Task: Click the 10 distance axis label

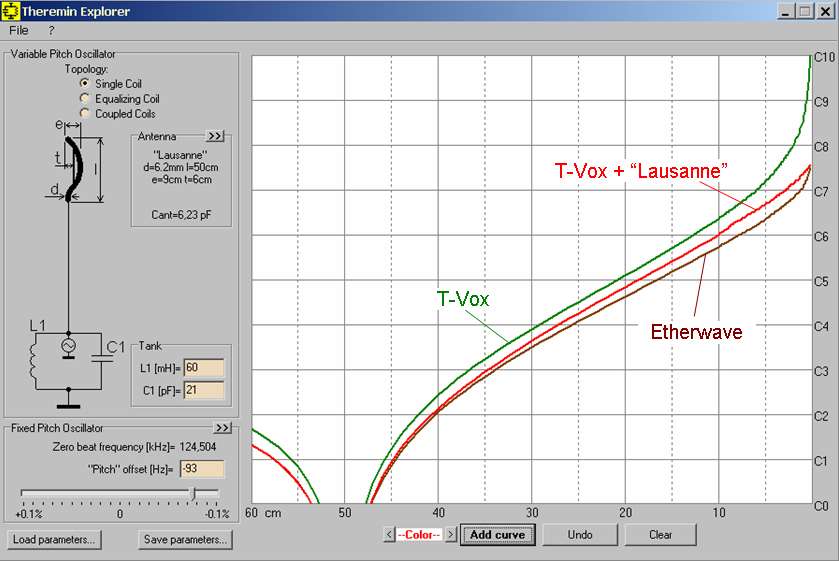Action: click(x=719, y=512)
